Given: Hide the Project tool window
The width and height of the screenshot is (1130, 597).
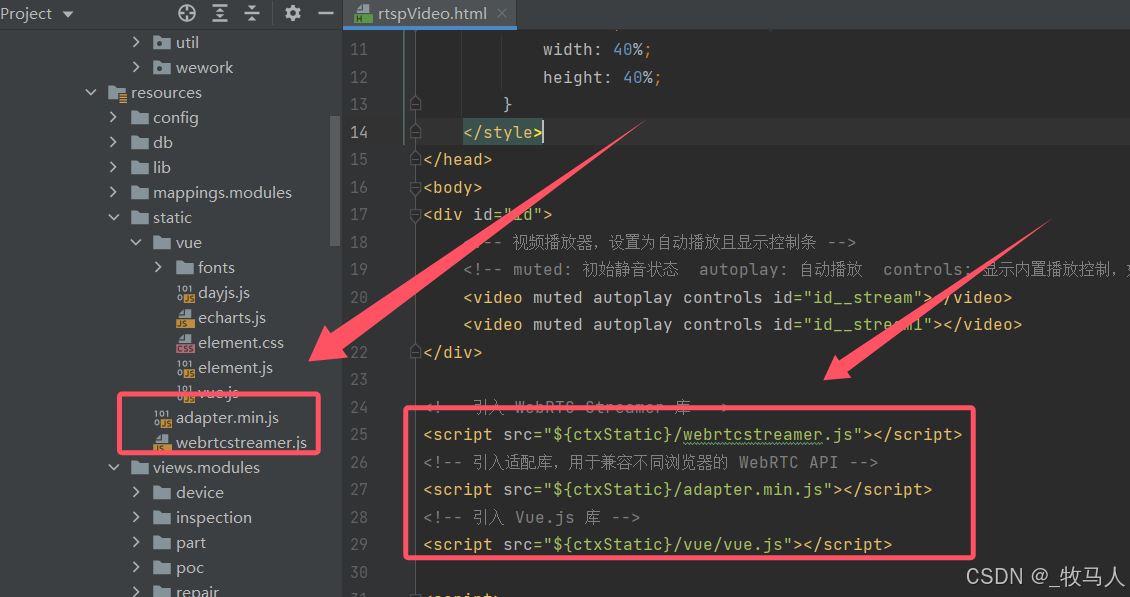Looking at the screenshot, I should pos(325,14).
